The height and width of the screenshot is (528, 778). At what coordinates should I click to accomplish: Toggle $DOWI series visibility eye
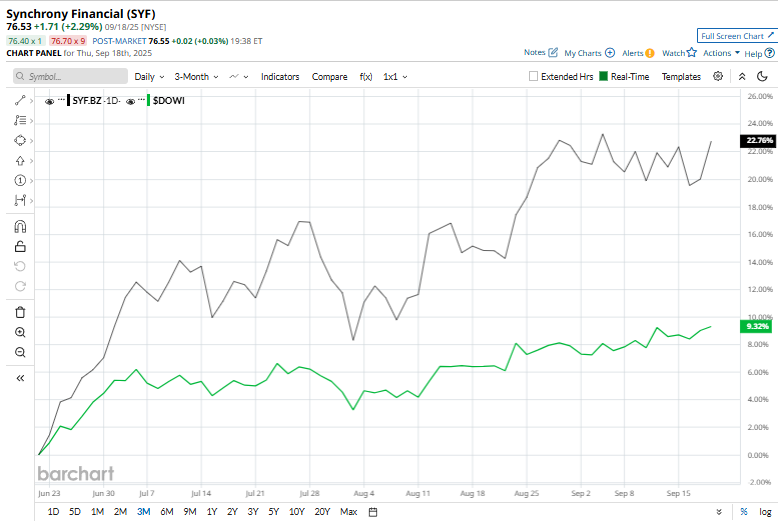[x=130, y=102]
